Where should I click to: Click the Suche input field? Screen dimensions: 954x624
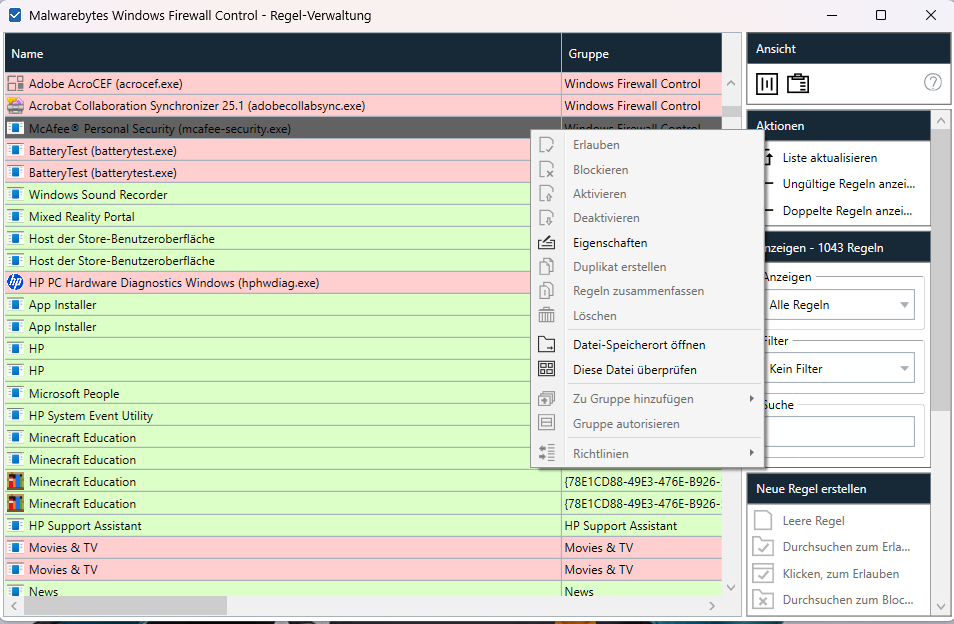click(x=840, y=431)
